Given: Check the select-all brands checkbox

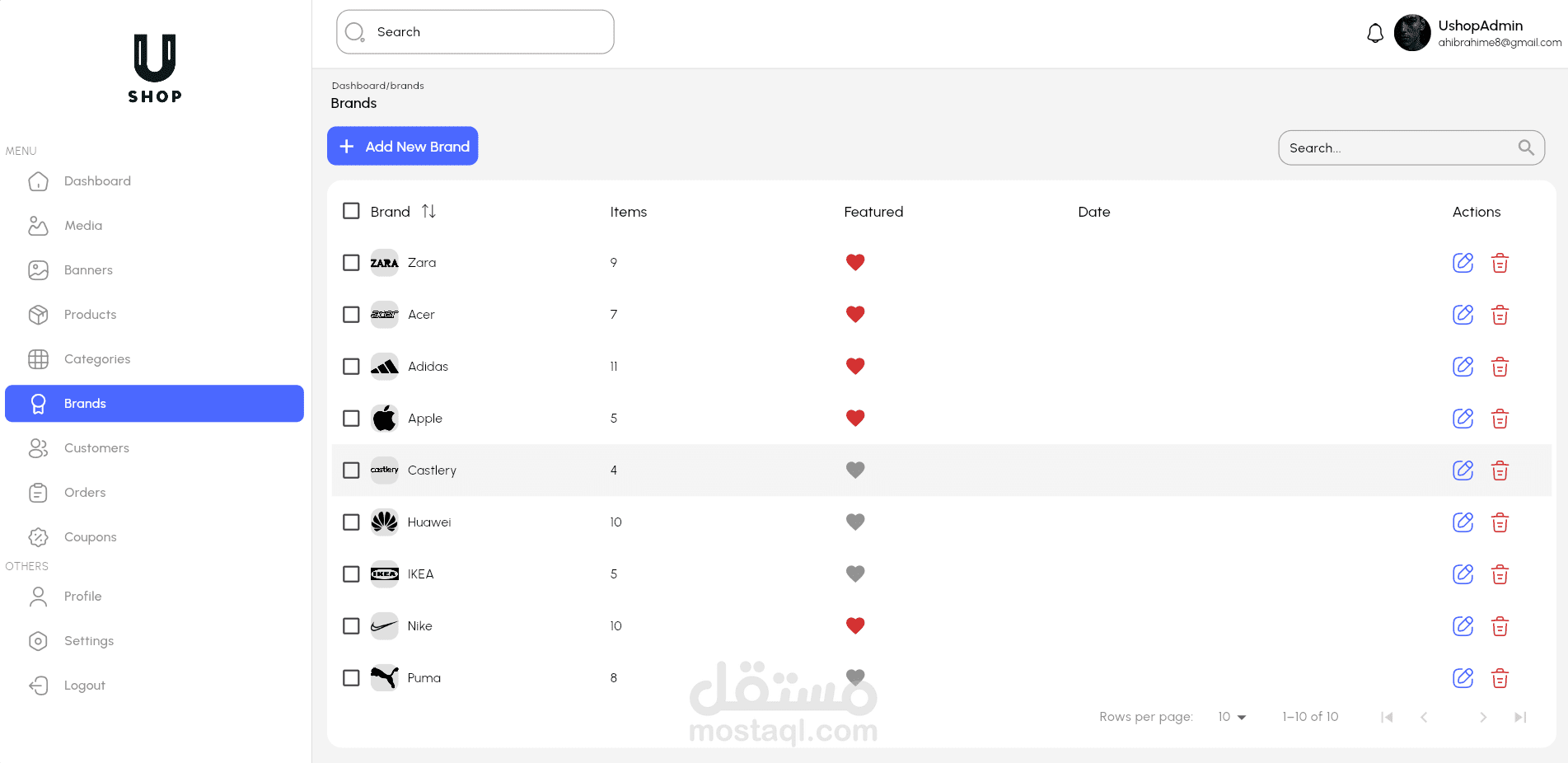Looking at the screenshot, I should 351,211.
